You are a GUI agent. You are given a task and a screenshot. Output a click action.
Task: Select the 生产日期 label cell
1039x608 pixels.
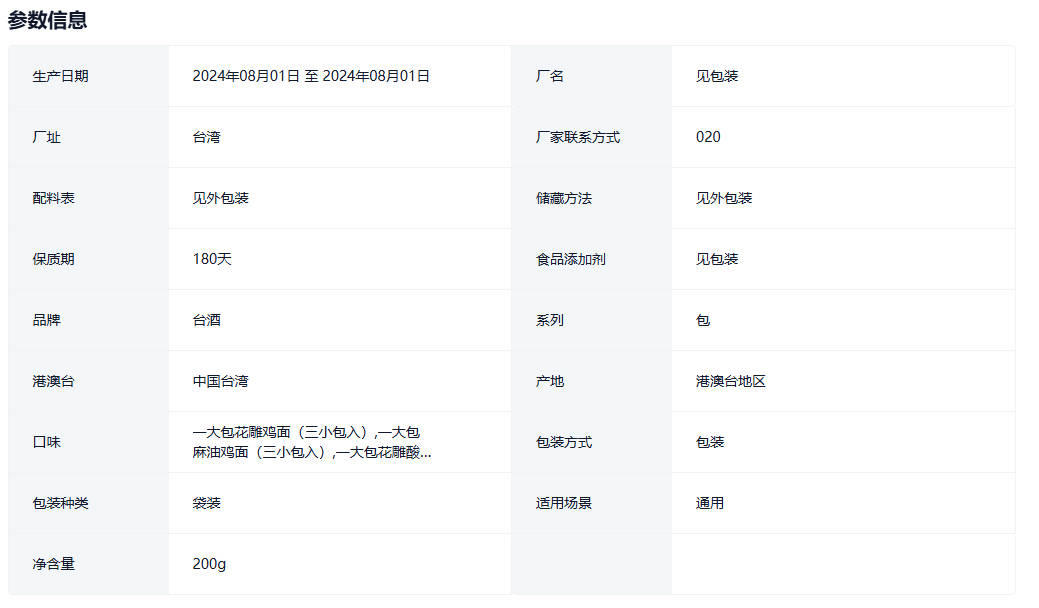coord(60,76)
